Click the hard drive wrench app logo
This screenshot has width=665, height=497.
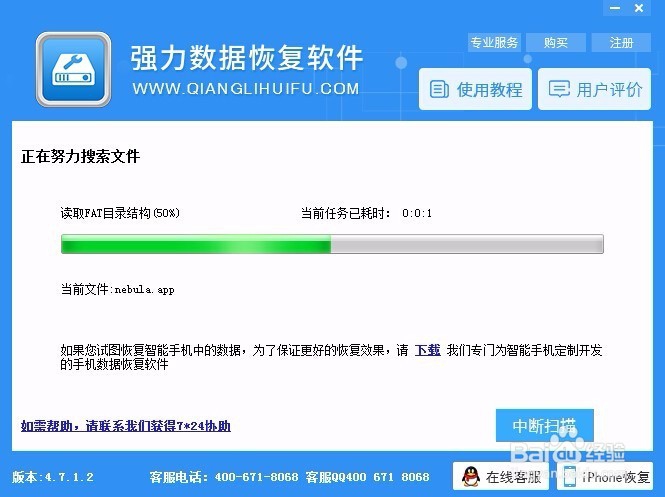[x=74, y=70]
